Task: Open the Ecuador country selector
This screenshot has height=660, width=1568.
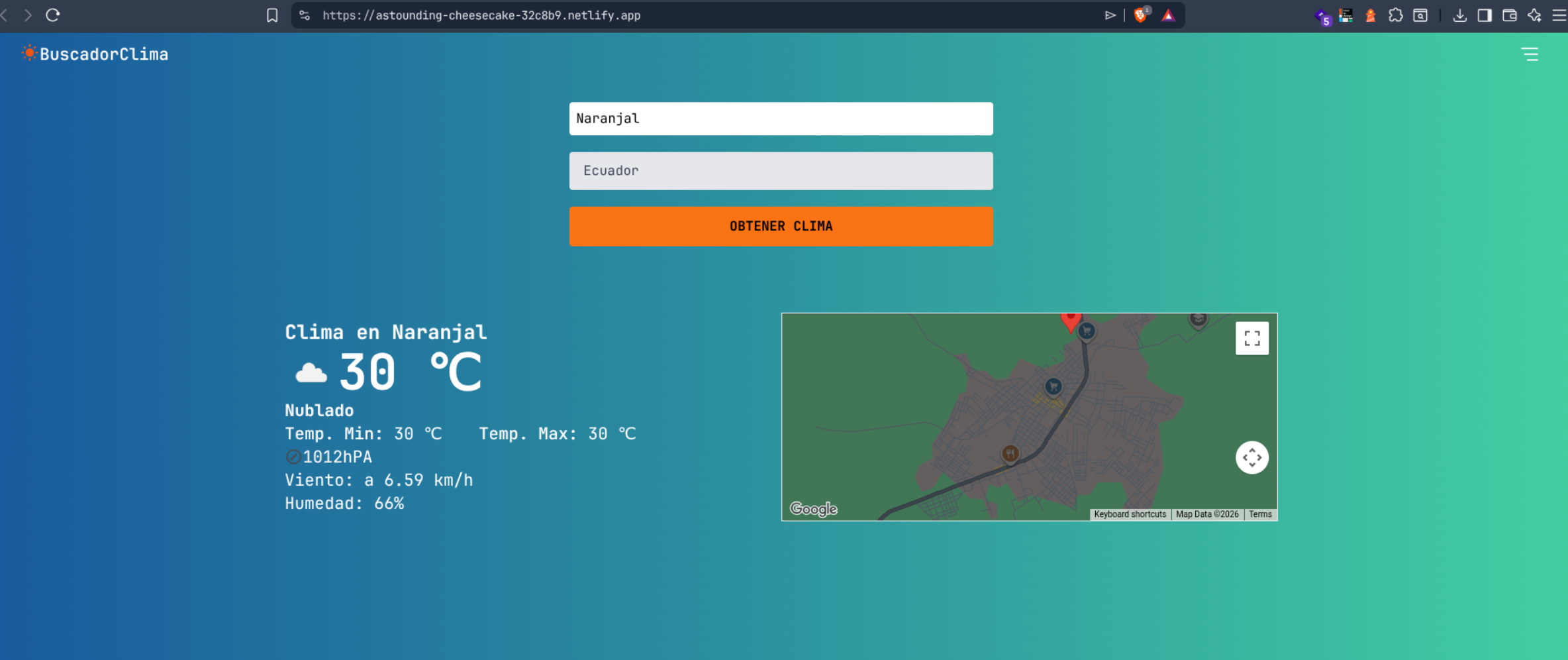Action: click(781, 171)
